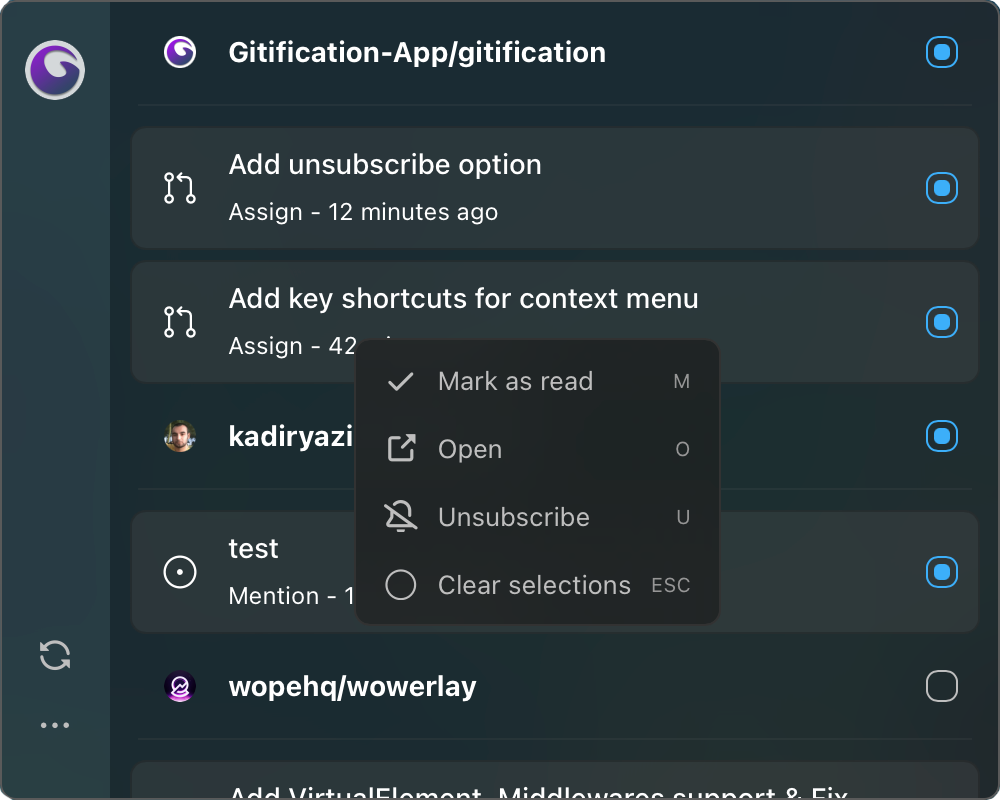Uncheck the Add unsubscribe option notification
The width and height of the screenshot is (1000, 800).
click(x=942, y=188)
